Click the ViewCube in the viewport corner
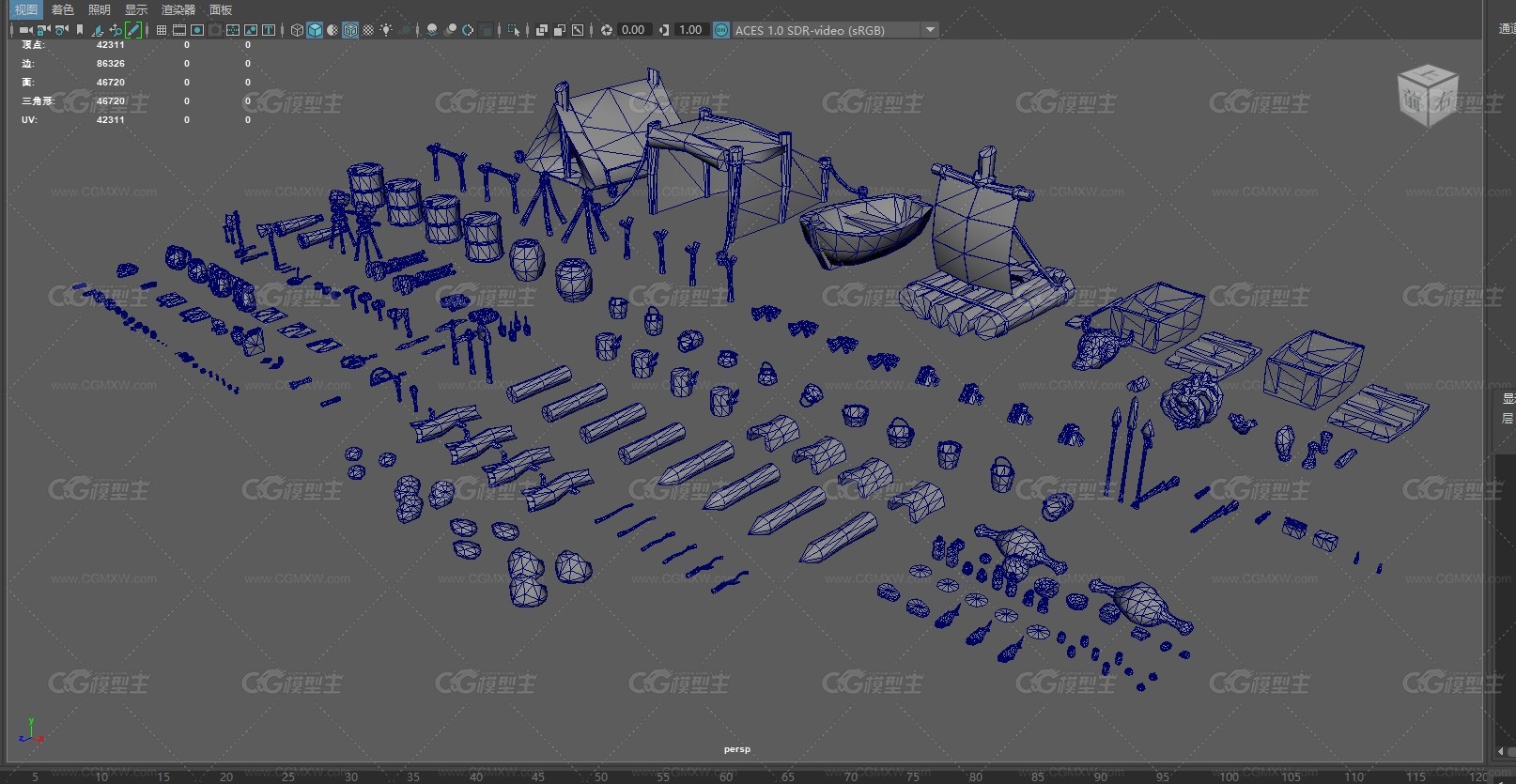1516x784 pixels. [1428, 96]
